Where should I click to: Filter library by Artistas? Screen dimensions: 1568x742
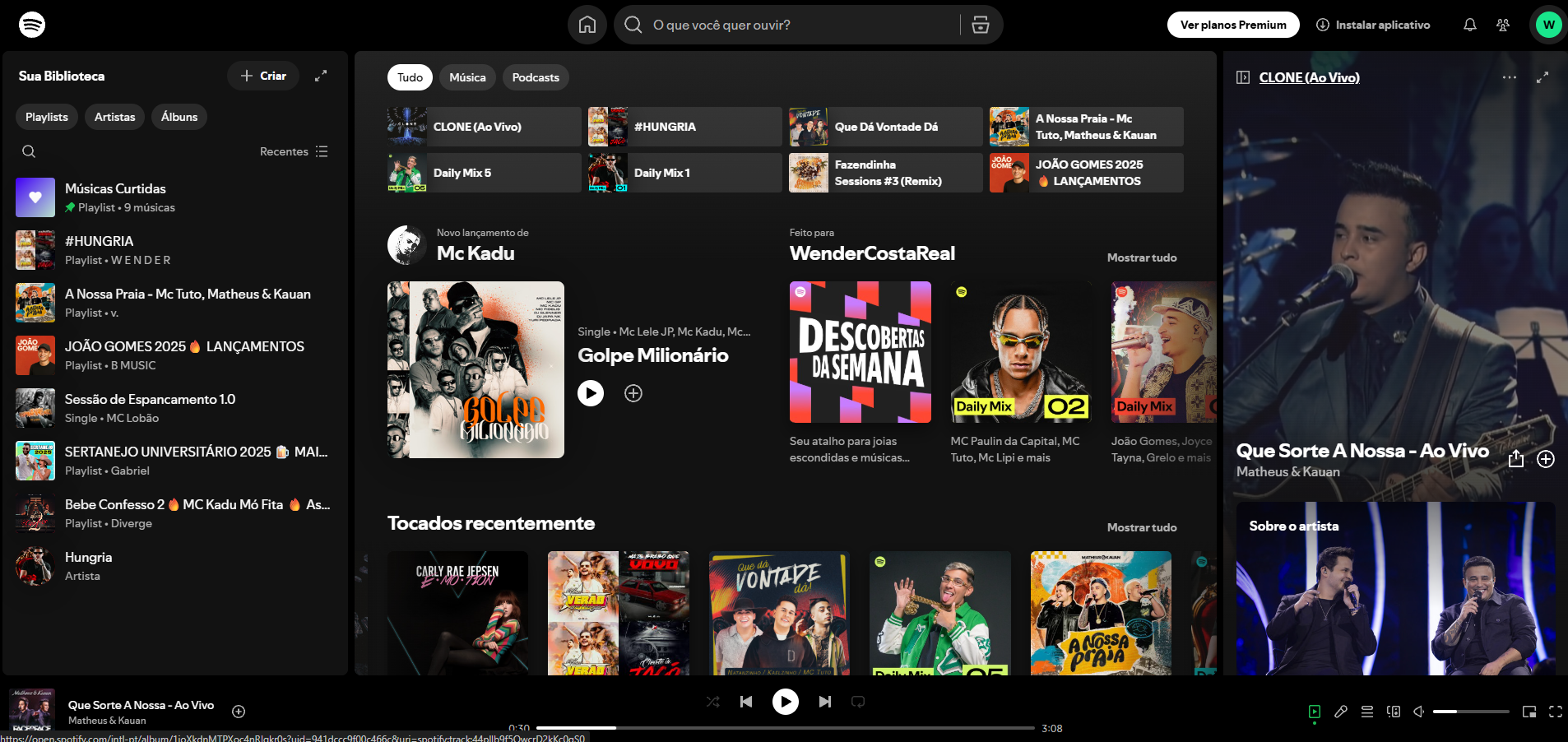[114, 117]
